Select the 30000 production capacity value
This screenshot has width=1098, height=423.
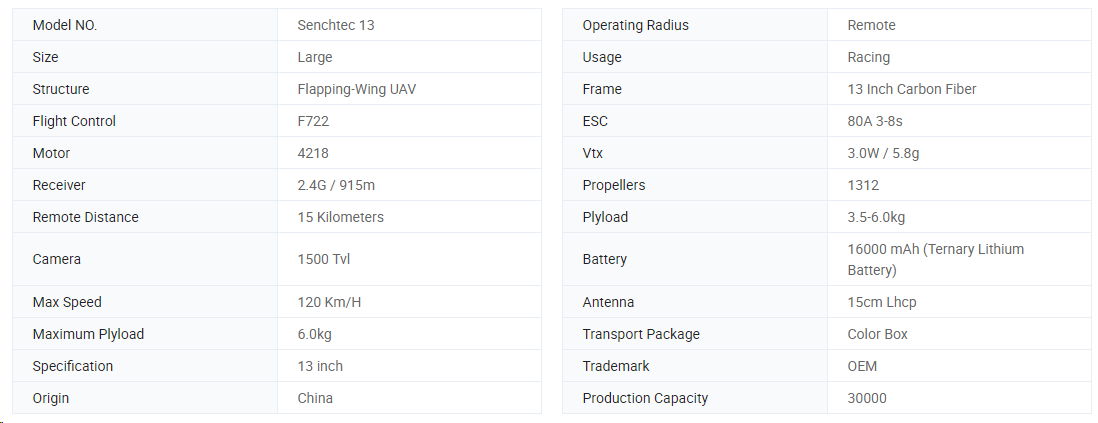point(867,398)
